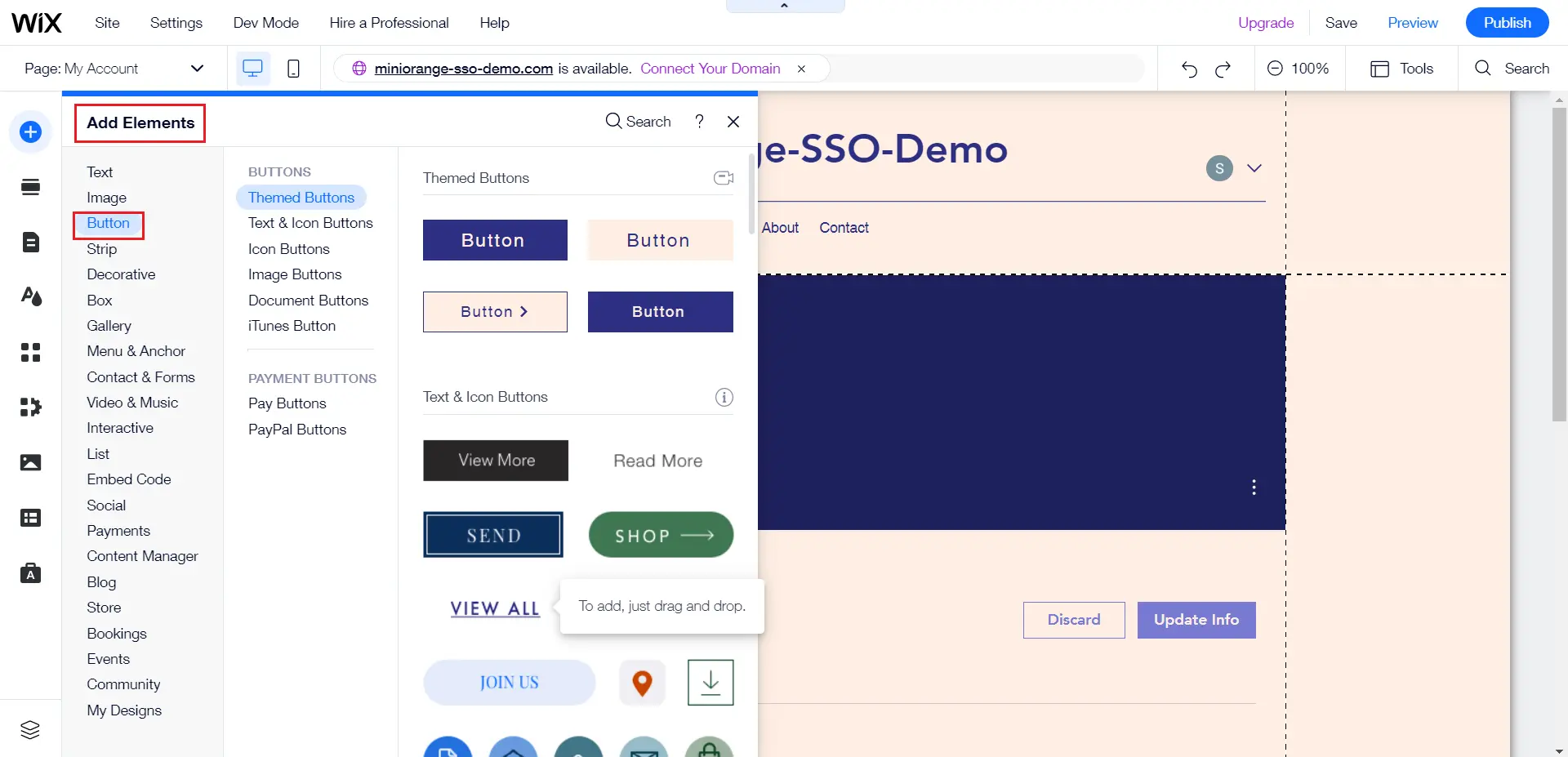Open the Dev Mode menu
The width and height of the screenshot is (1568, 757).
point(265,23)
